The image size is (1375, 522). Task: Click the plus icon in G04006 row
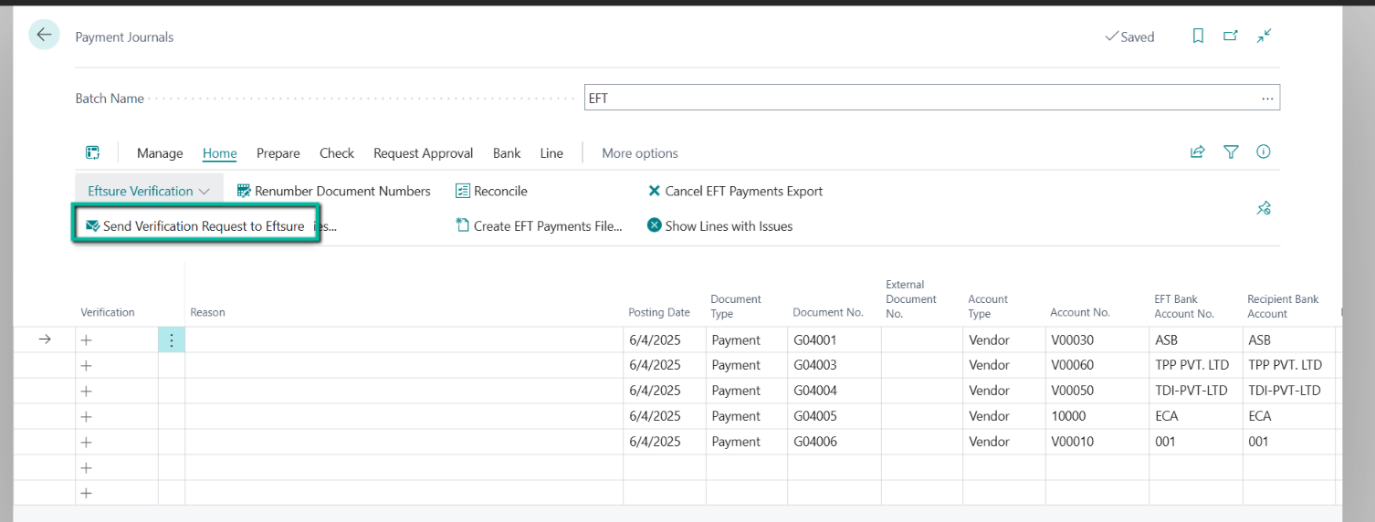(x=86, y=441)
